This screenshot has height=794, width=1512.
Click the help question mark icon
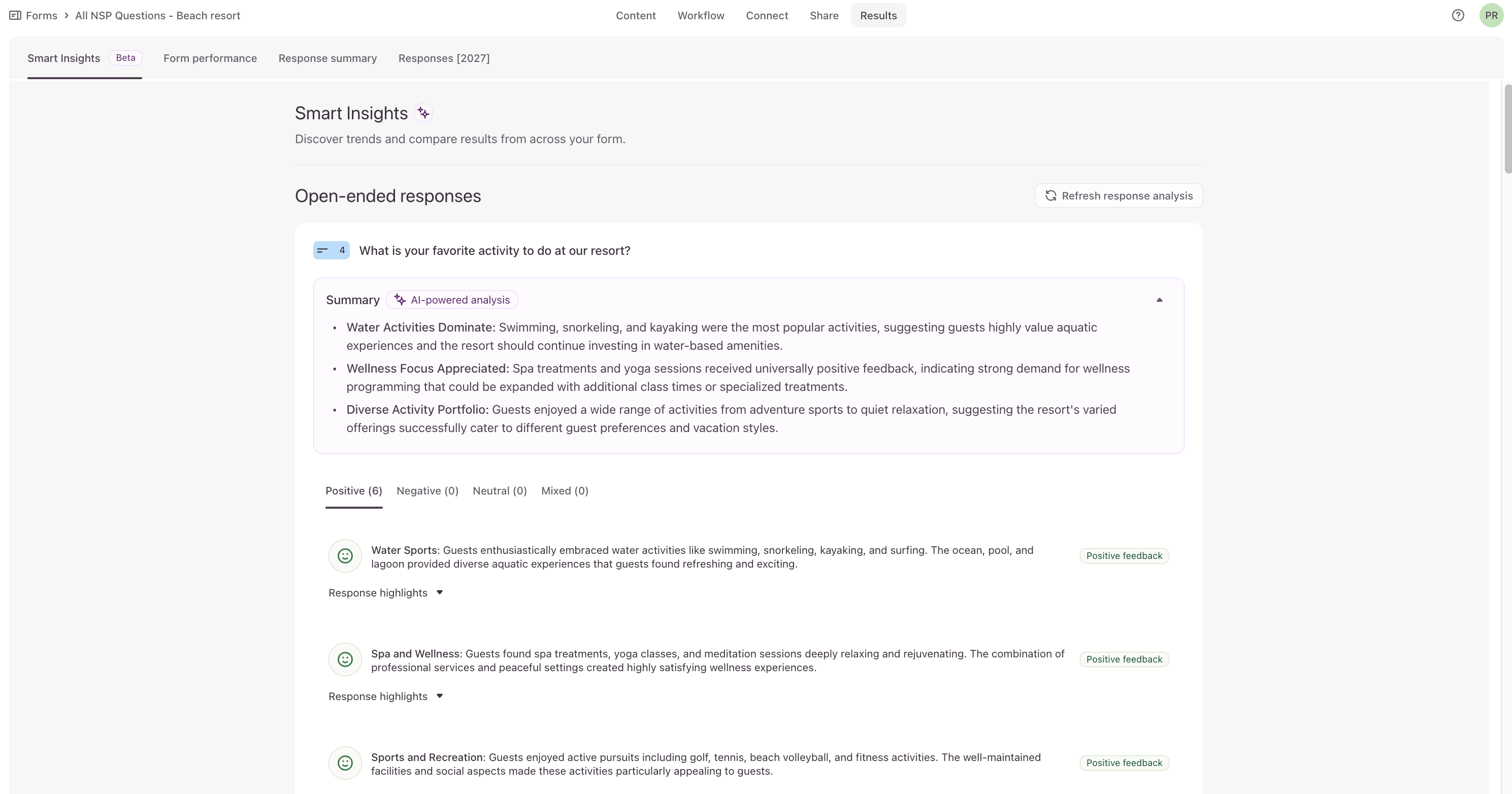pos(1457,15)
